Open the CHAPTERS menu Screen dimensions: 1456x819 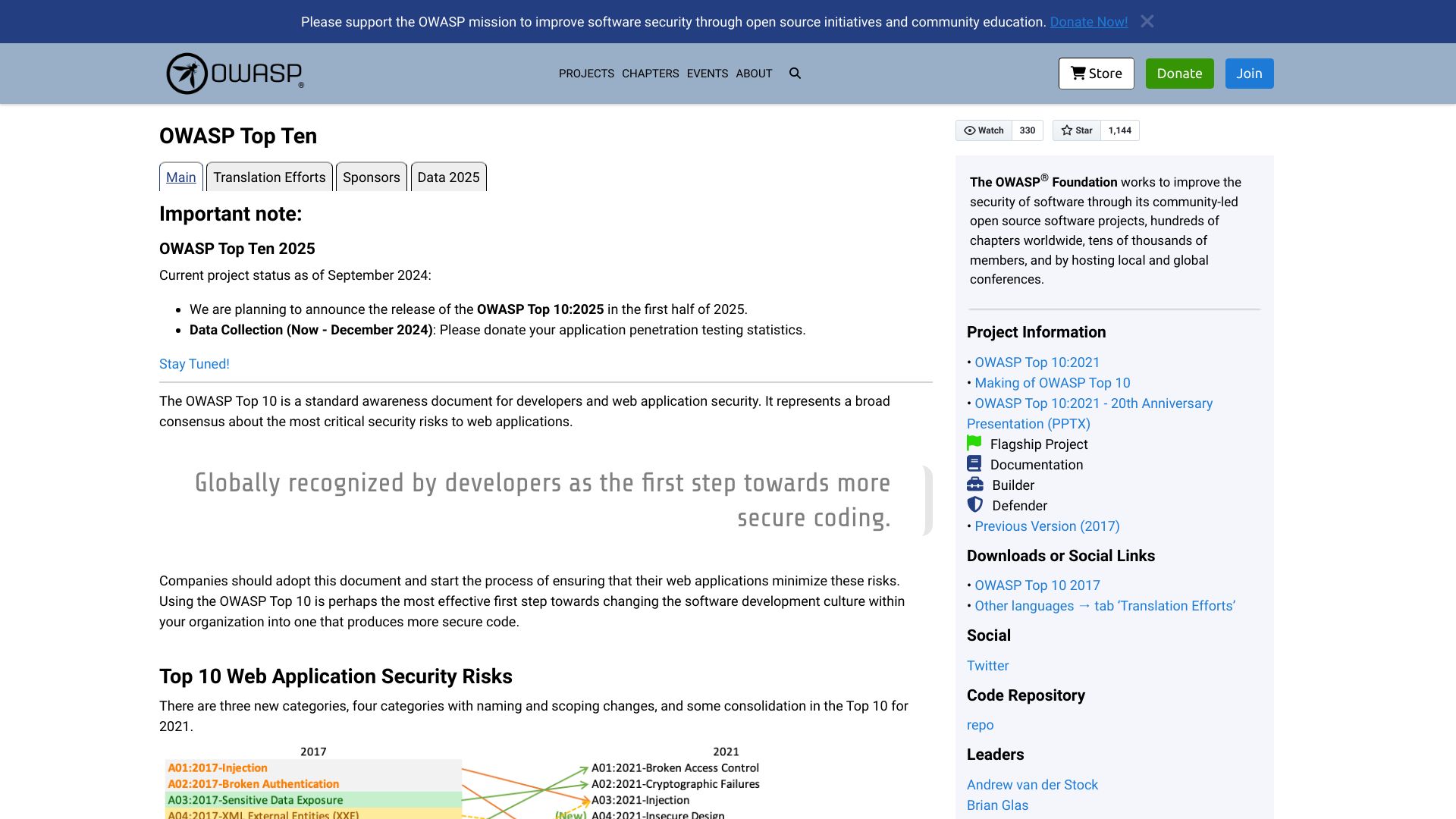(650, 74)
